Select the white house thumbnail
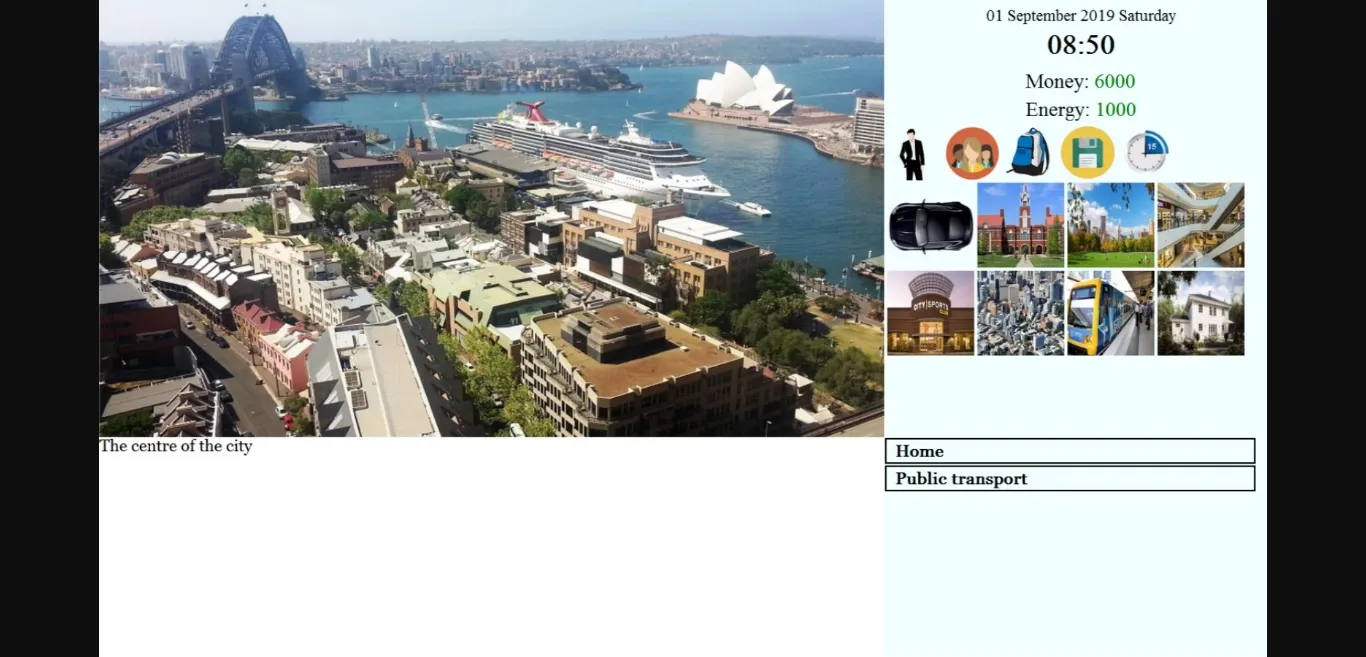Screen dimensions: 1366x657 [1201, 313]
